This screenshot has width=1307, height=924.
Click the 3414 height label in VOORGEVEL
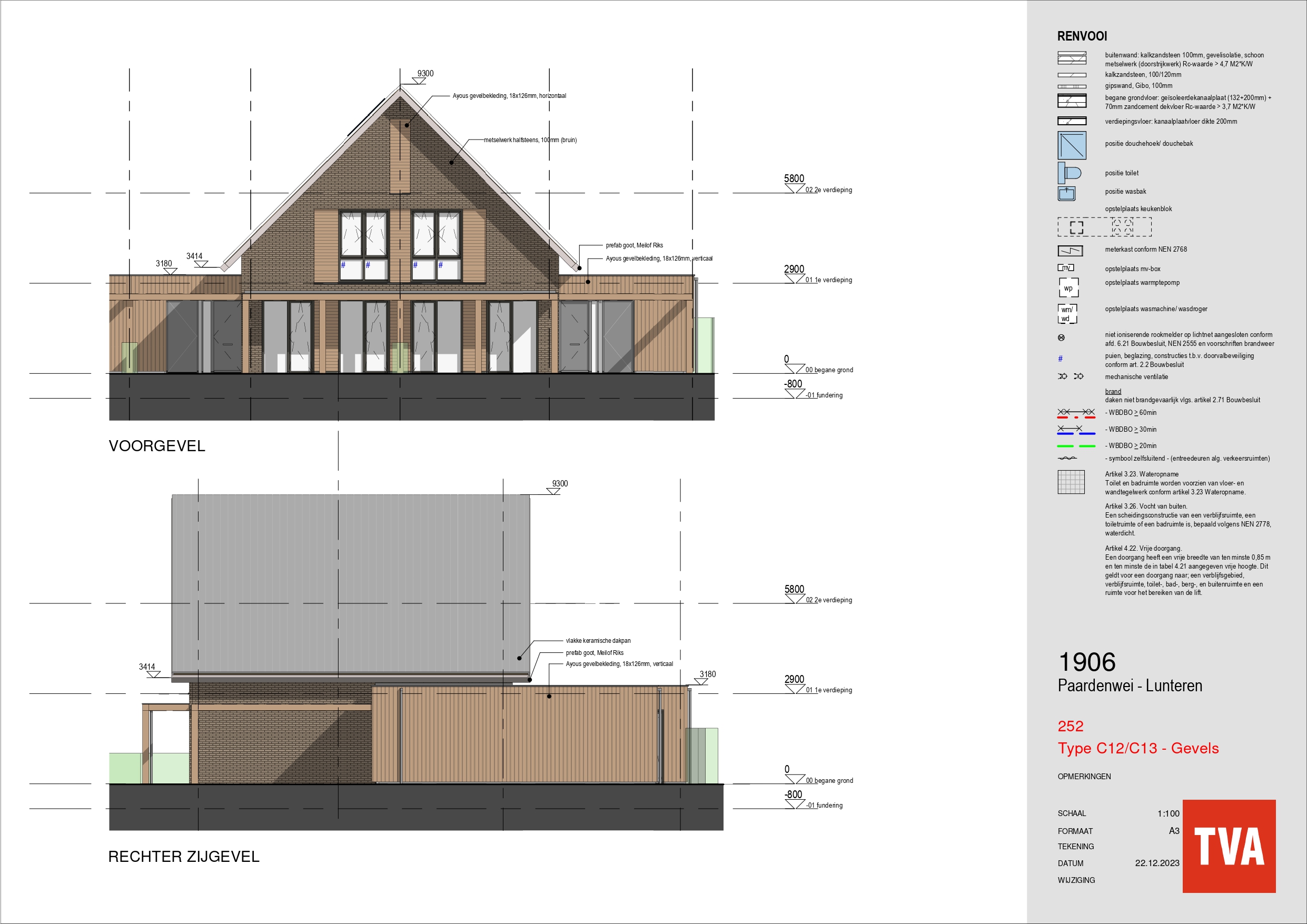[x=194, y=256]
